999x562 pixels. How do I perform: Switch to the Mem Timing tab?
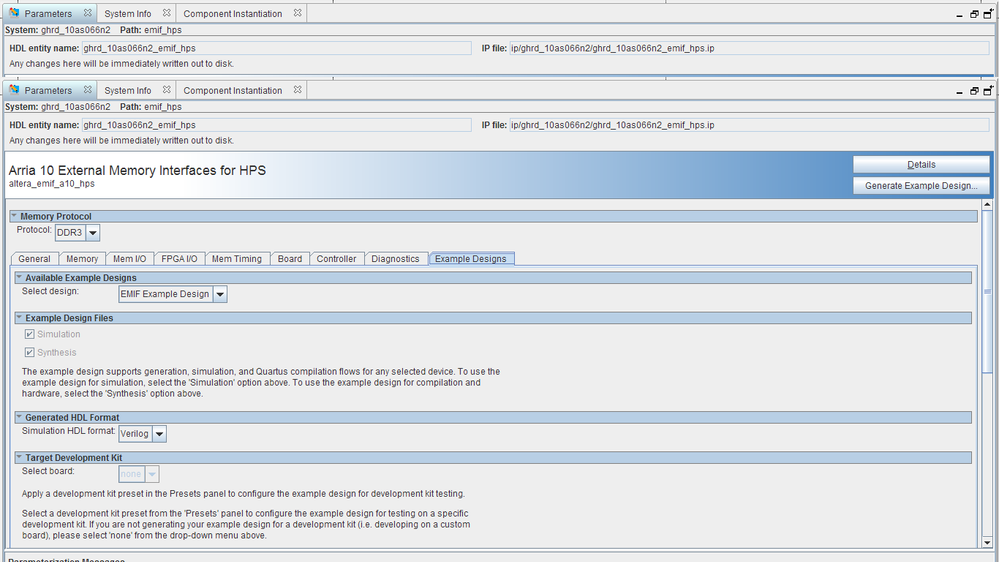coord(236,259)
